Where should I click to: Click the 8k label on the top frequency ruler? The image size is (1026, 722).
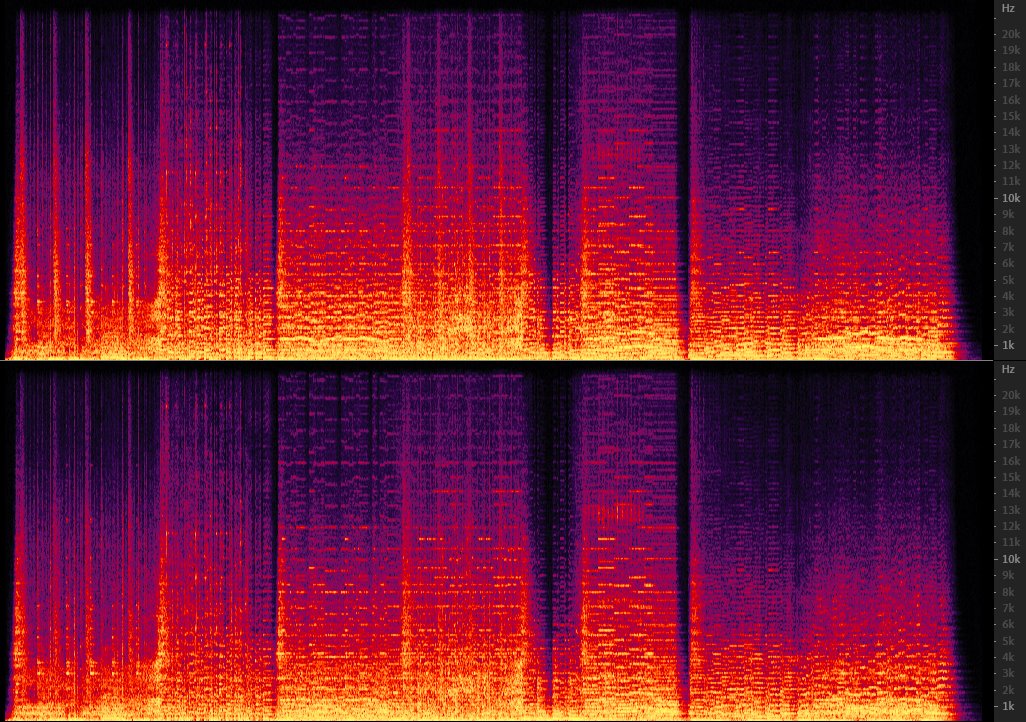pyautogui.click(x=1008, y=231)
